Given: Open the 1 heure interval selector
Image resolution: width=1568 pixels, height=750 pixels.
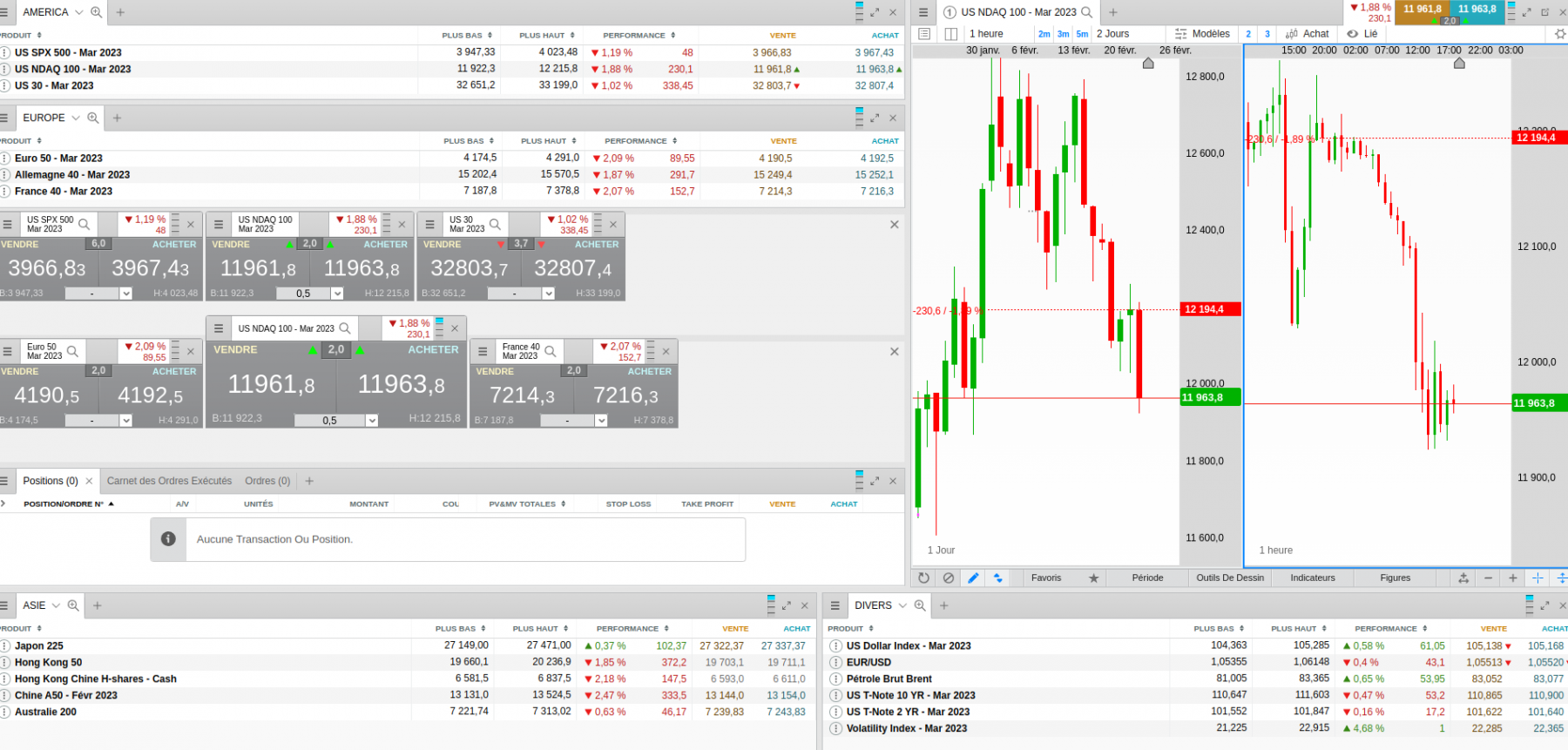Looking at the screenshot, I should 997,34.
